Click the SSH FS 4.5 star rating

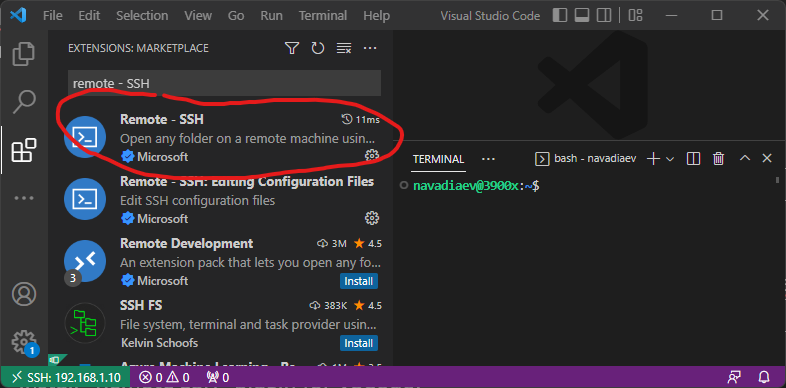[368, 305]
